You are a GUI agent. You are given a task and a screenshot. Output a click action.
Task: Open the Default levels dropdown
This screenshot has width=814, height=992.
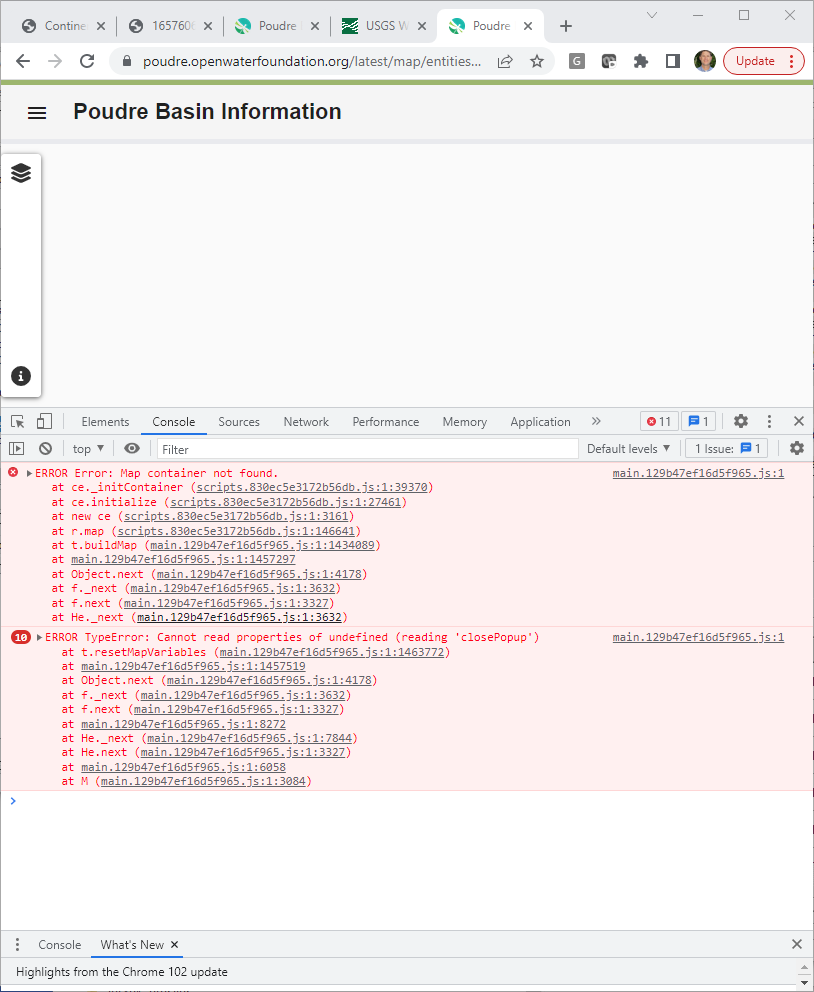pos(629,448)
